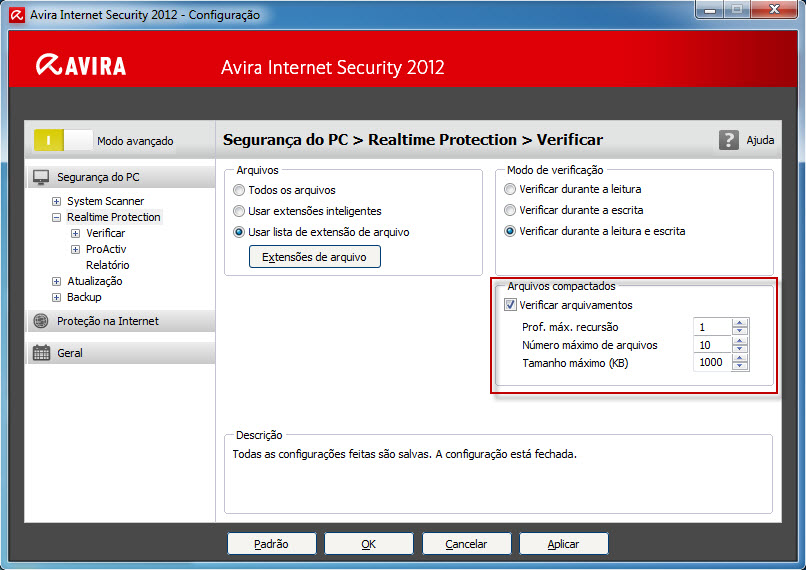Decrease Número máximo de arquivos value

[740, 348]
